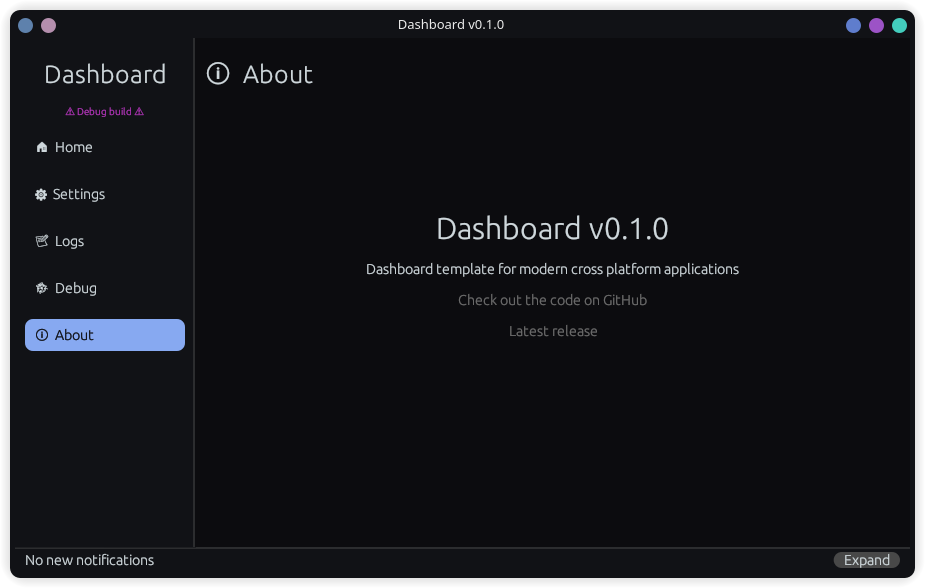Viewport: 925px width, 588px height.
Task: Click the 'Dashboard' sidebar title
Action: [x=105, y=74]
